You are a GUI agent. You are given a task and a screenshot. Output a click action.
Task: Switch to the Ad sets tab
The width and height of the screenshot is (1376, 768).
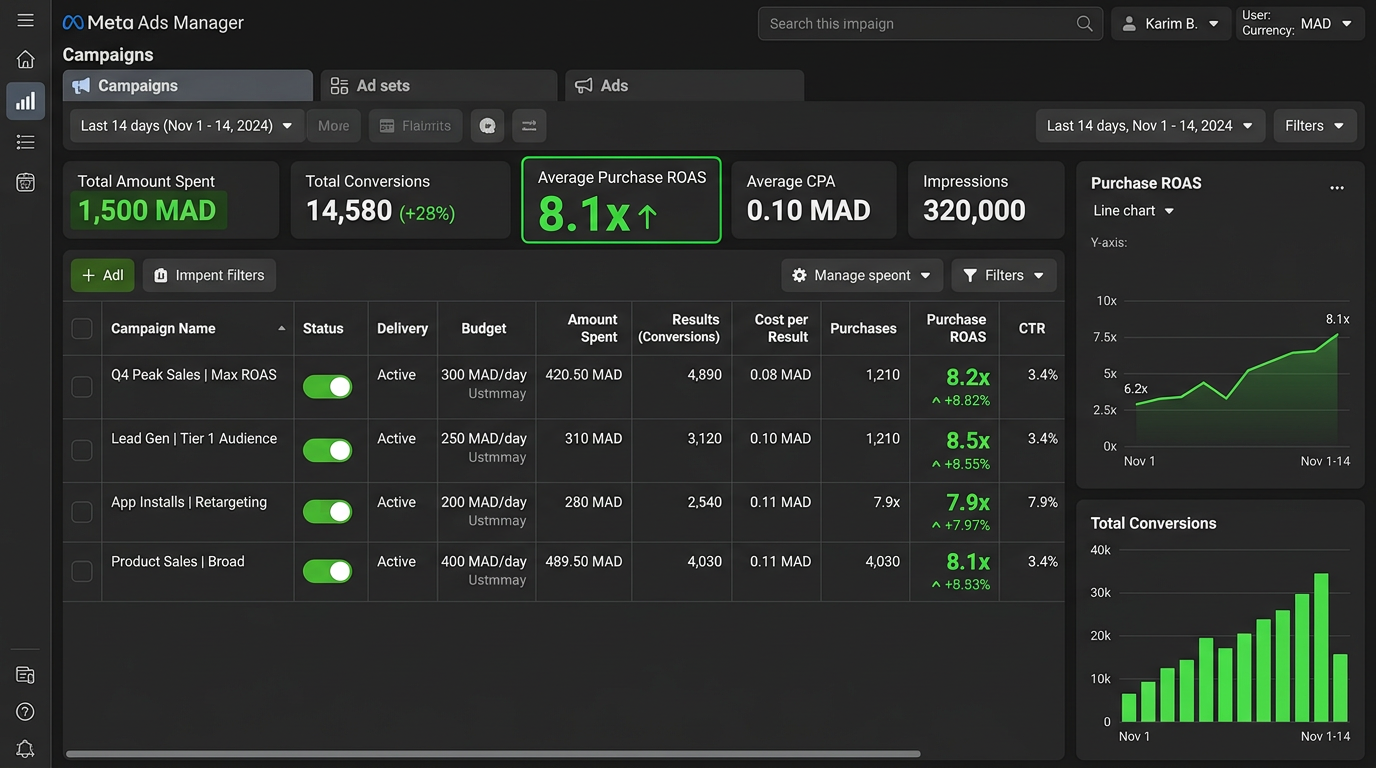coord(438,85)
